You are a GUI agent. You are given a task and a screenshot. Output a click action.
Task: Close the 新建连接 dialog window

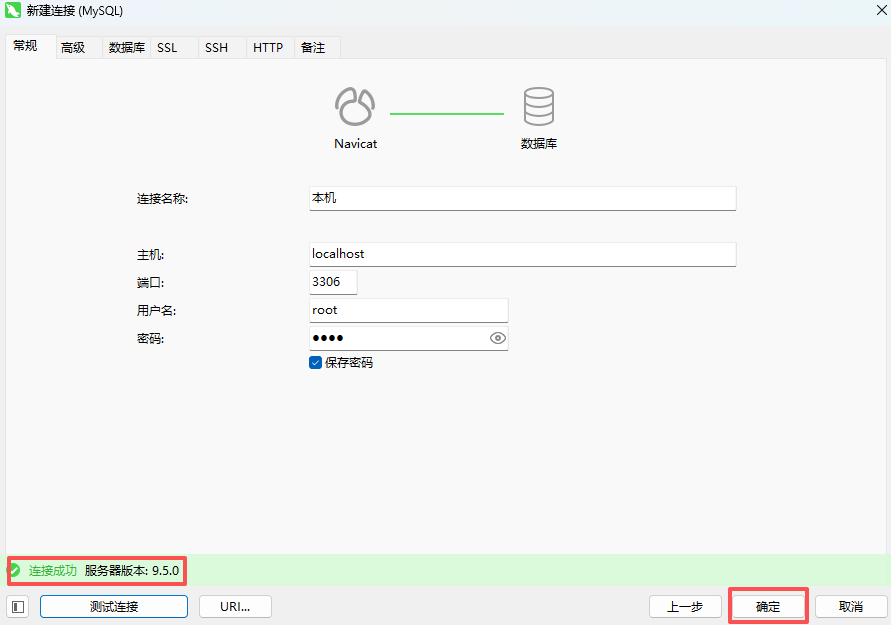pyautogui.click(x=881, y=10)
